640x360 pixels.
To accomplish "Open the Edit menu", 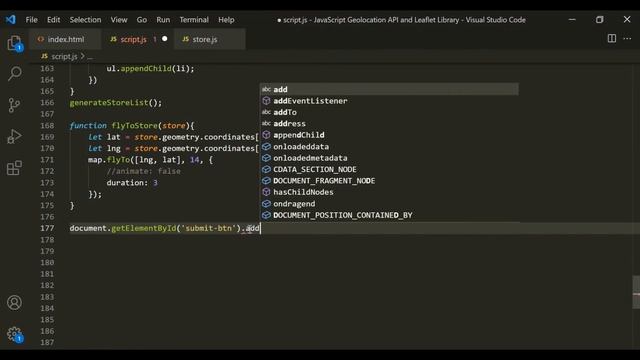I will 53,20.
